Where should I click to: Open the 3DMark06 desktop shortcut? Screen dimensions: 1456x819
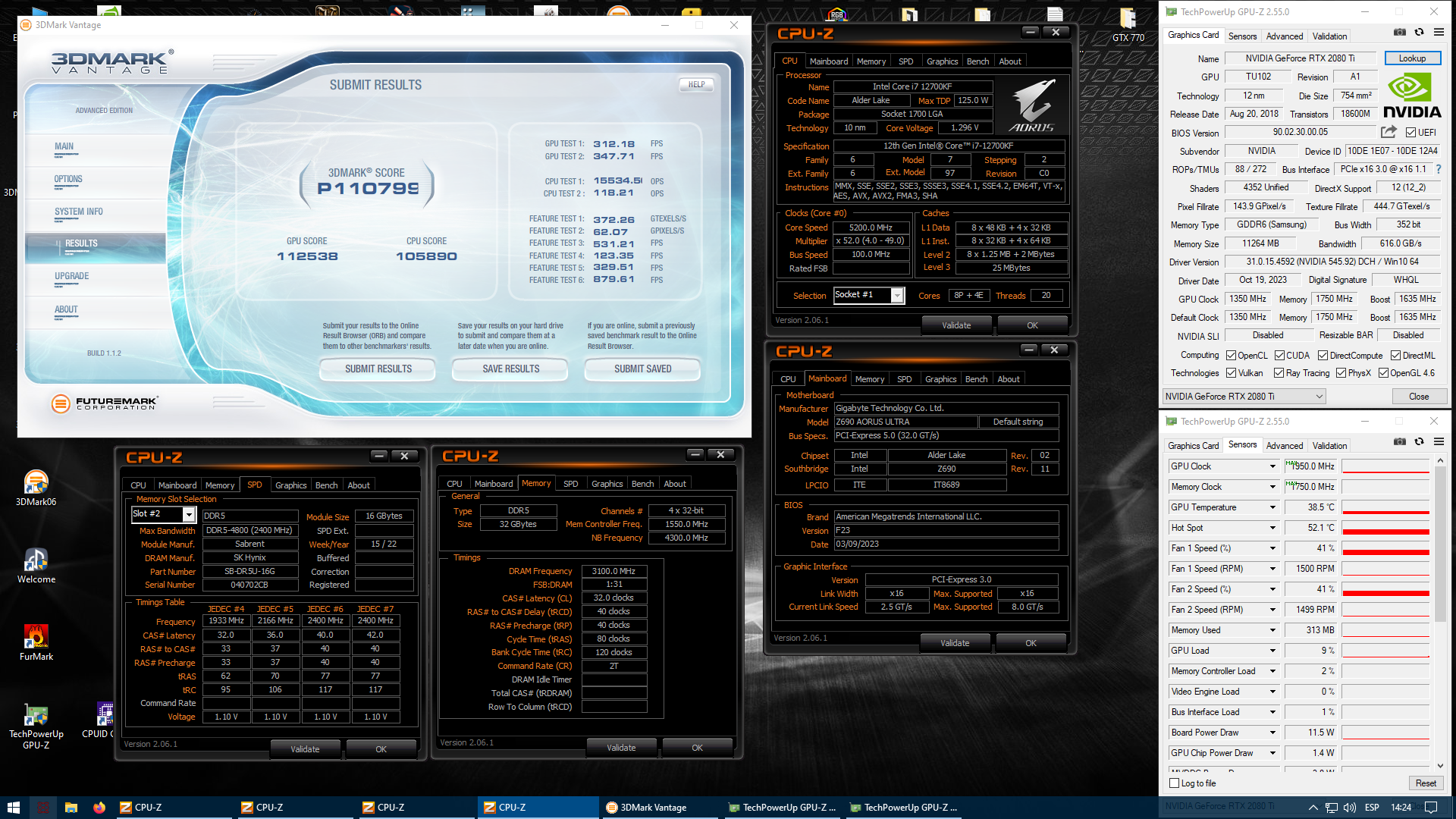pos(36,488)
